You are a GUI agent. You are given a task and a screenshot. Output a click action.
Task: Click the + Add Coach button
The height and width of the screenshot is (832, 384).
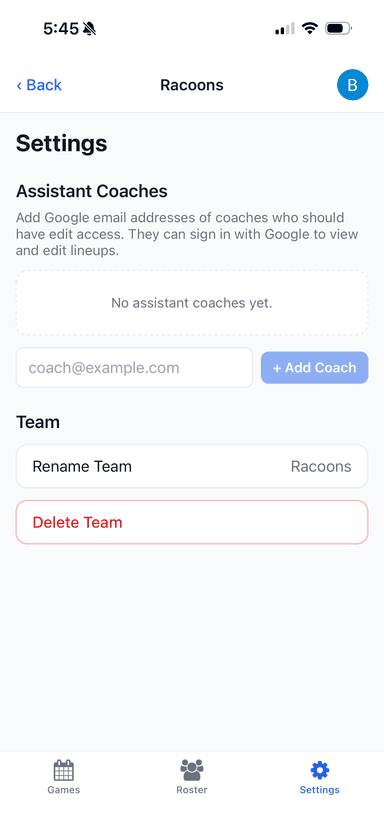click(x=315, y=368)
